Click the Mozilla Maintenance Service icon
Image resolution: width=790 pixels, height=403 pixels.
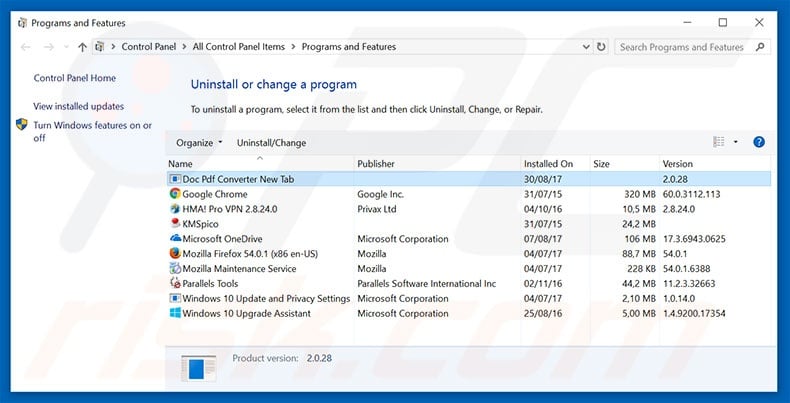[175, 268]
